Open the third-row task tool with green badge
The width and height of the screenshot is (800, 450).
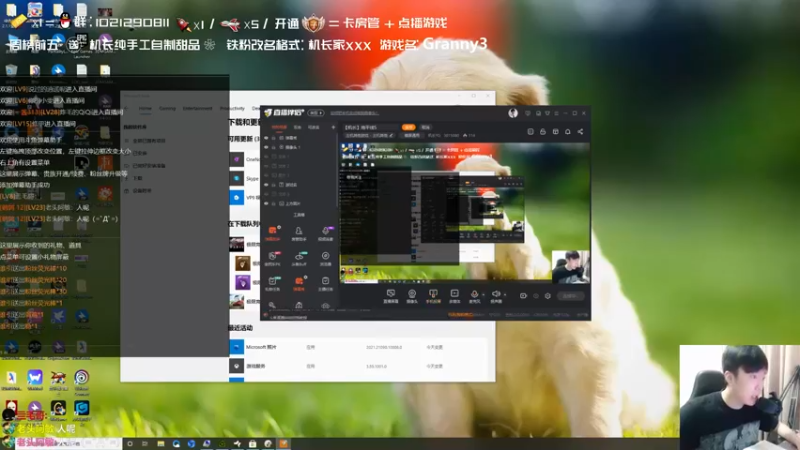273,283
